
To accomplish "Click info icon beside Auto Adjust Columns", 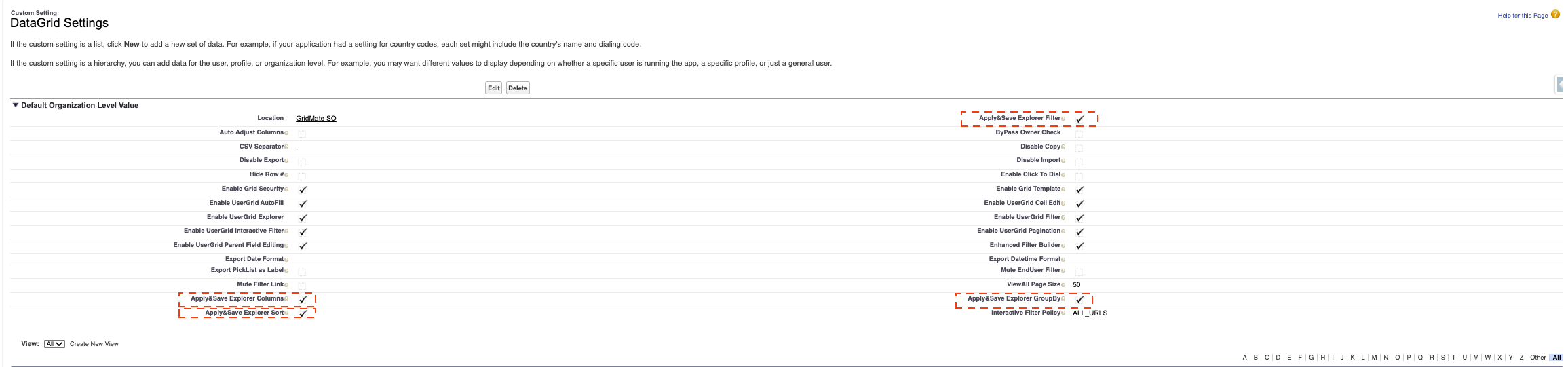I will pos(286,133).
